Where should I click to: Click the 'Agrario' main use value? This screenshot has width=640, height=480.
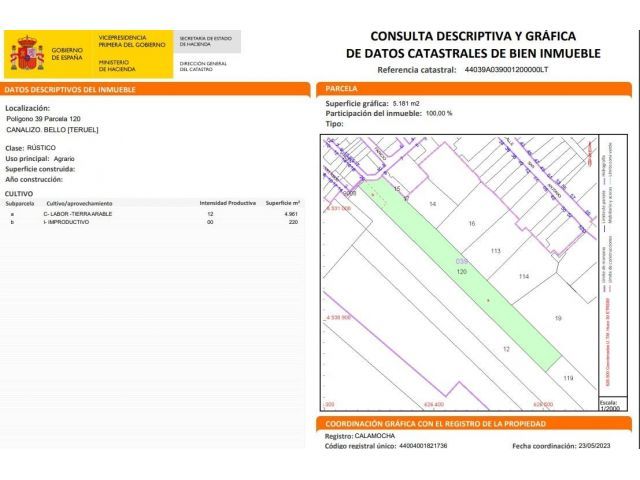pyautogui.click(x=64, y=159)
